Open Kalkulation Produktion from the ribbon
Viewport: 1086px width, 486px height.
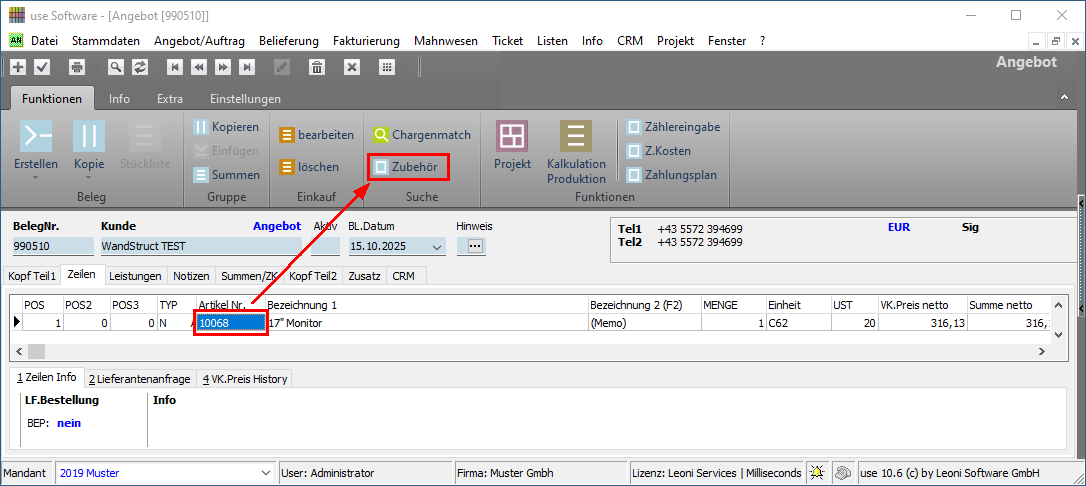[x=576, y=150]
